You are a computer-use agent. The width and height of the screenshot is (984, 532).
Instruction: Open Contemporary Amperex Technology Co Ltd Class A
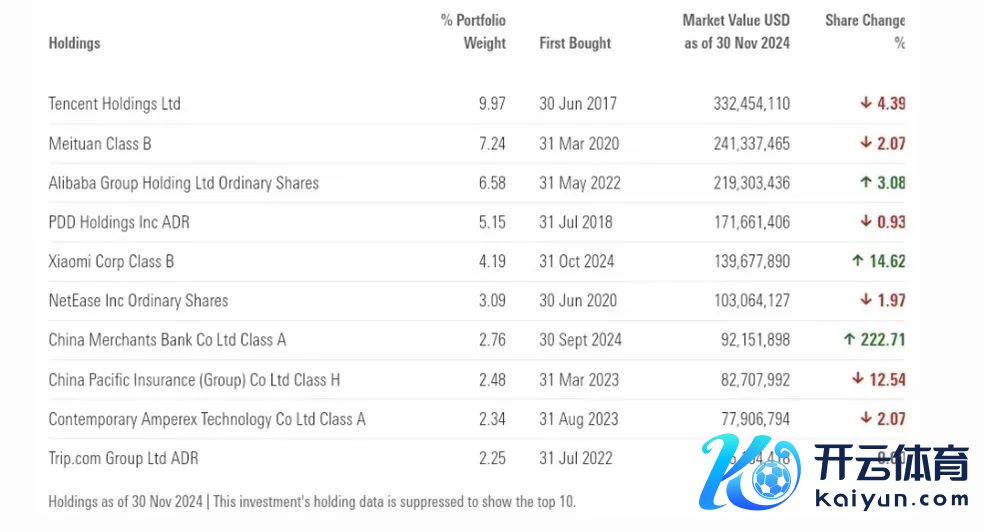(207, 419)
